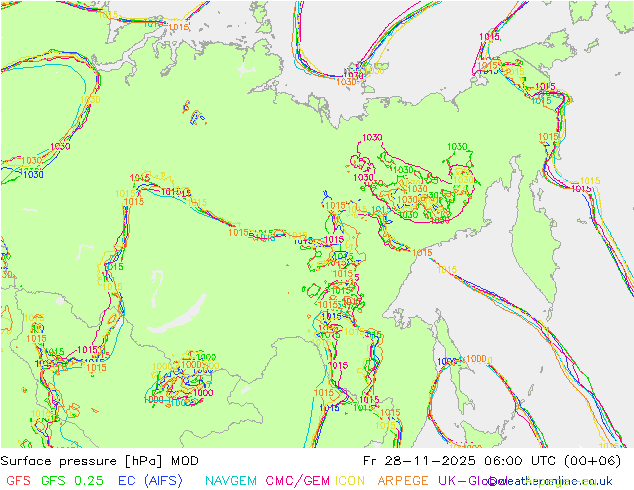This screenshot has width=634, height=490.
Task: Select the red GFS legend label
Action: (x=18, y=481)
